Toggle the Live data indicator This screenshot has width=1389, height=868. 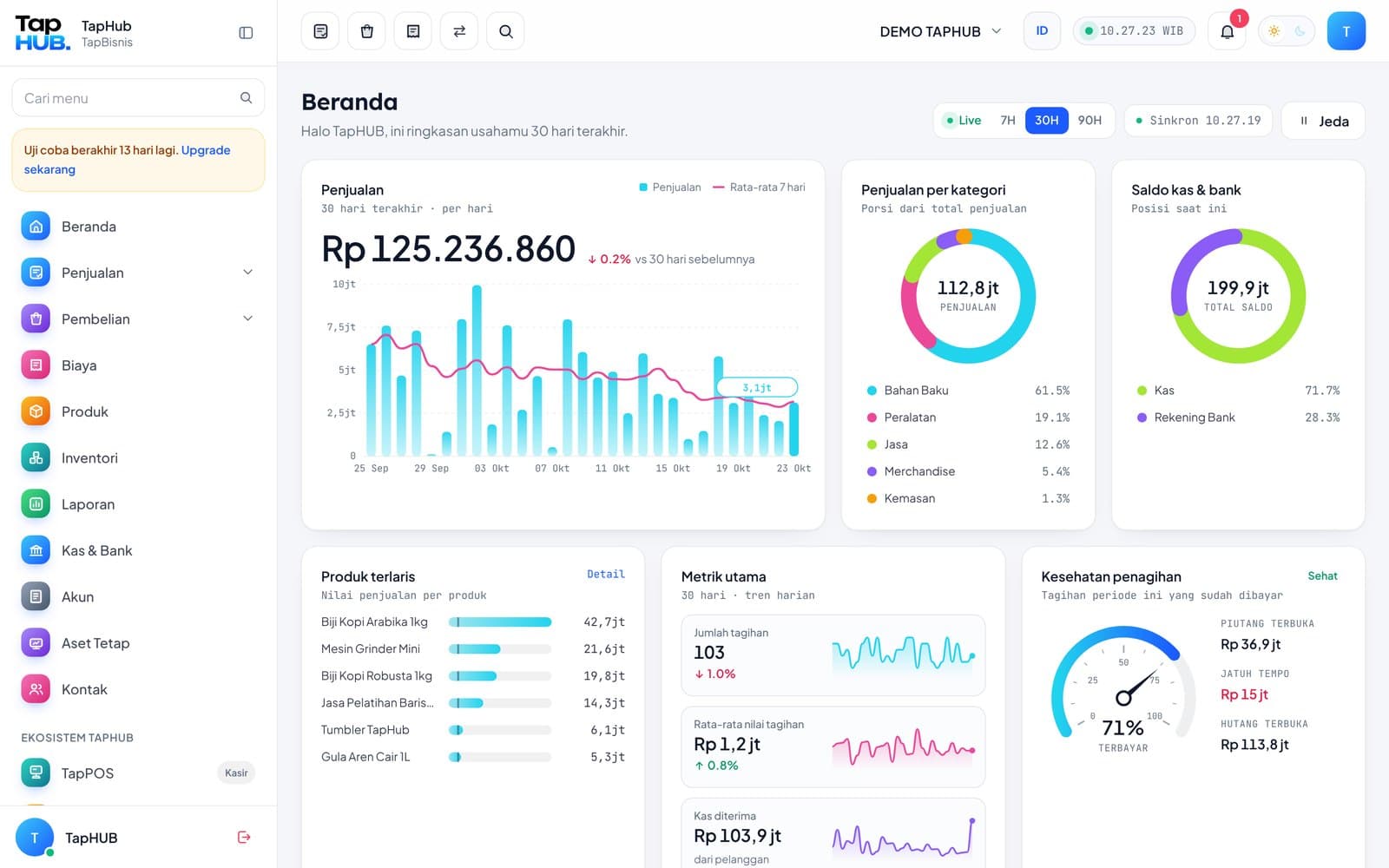[x=964, y=121]
